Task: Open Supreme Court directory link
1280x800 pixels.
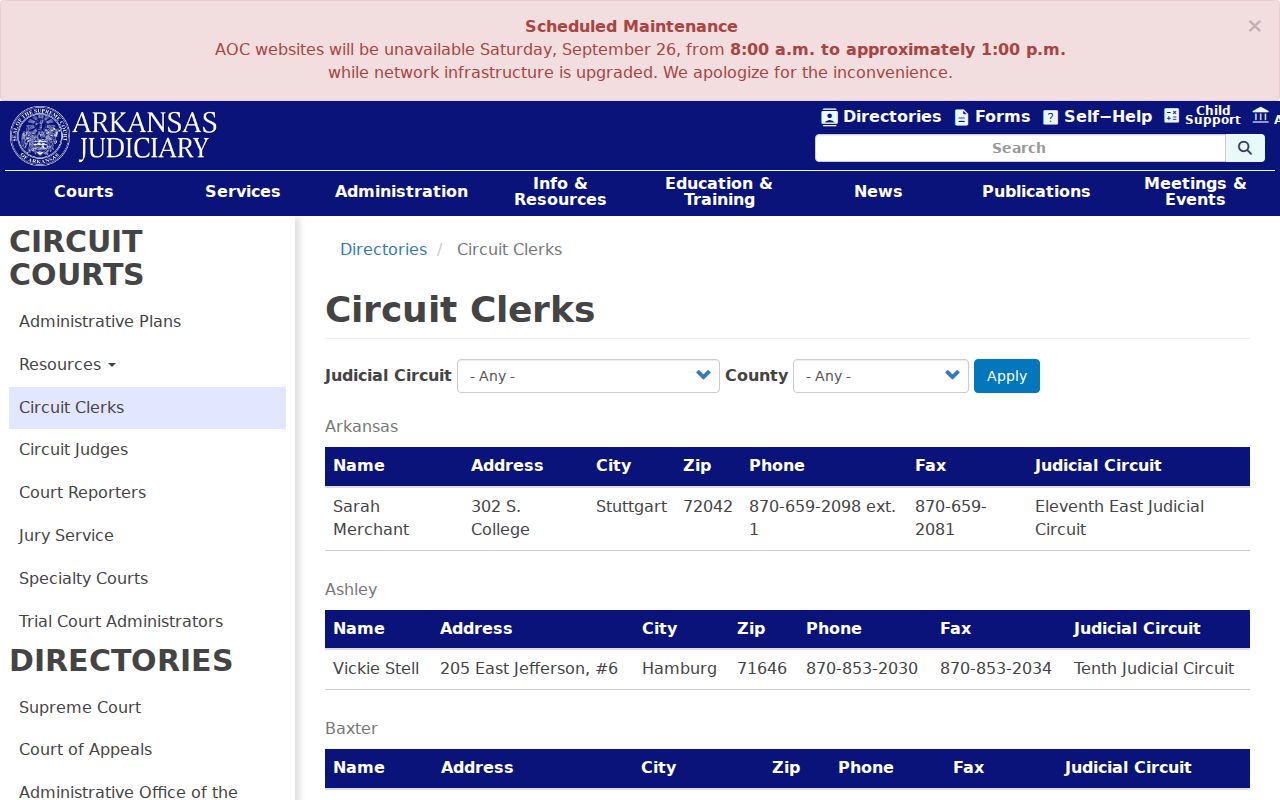Action: 80,707
